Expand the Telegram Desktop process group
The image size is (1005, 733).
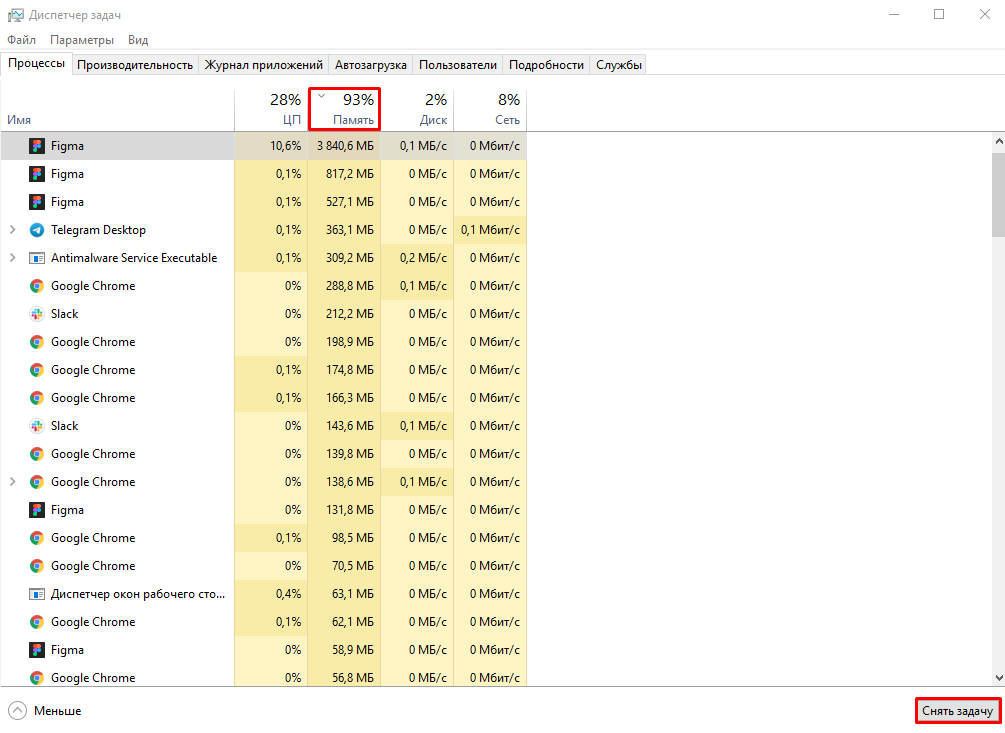point(12,229)
